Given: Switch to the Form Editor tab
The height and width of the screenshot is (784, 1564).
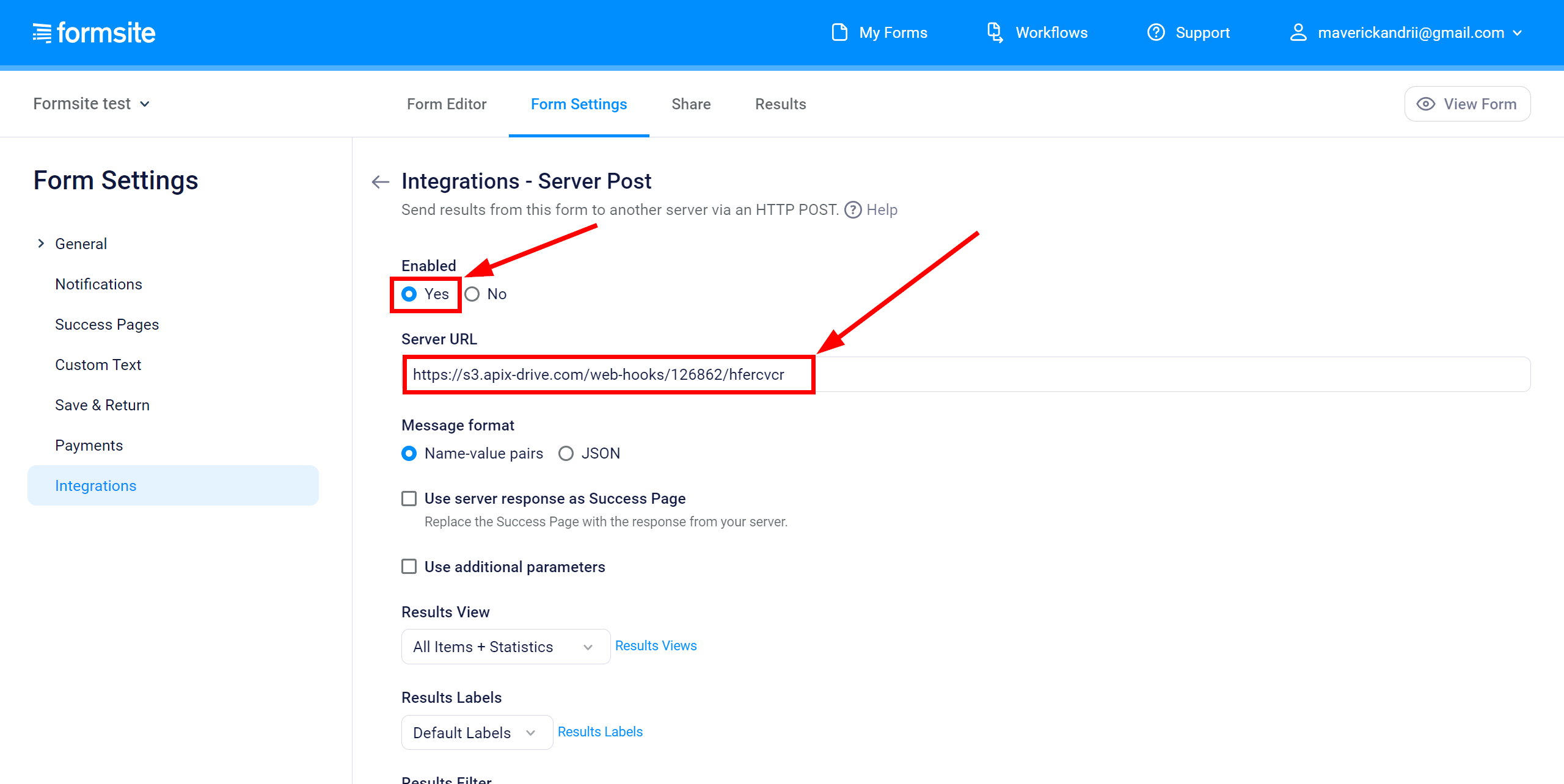Looking at the screenshot, I should (446, 104).
